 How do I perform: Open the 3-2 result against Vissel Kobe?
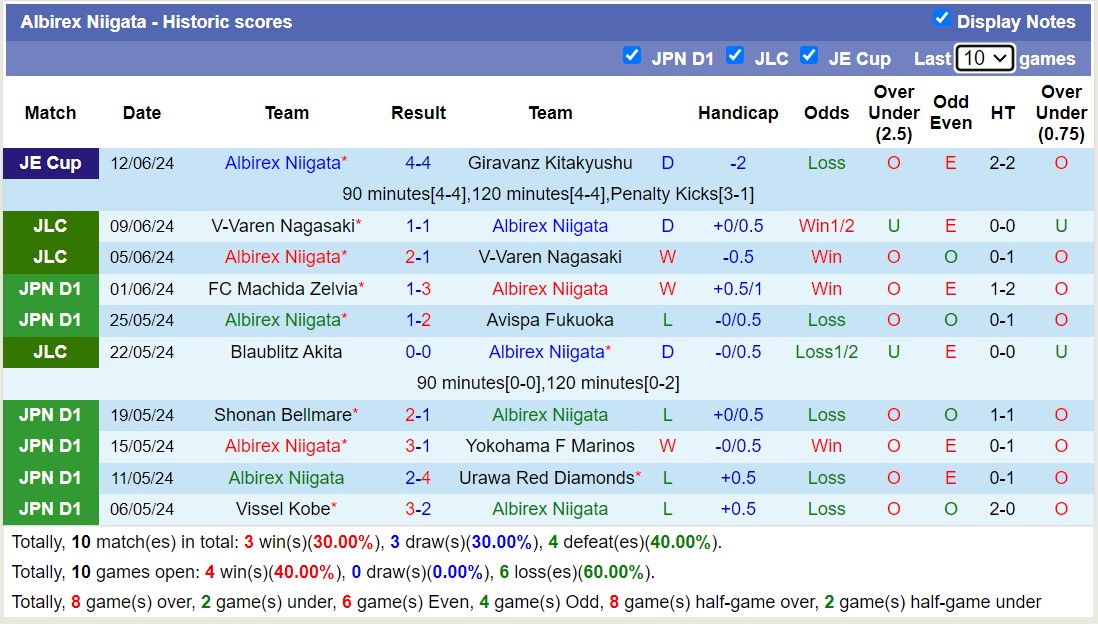point(418,509)
